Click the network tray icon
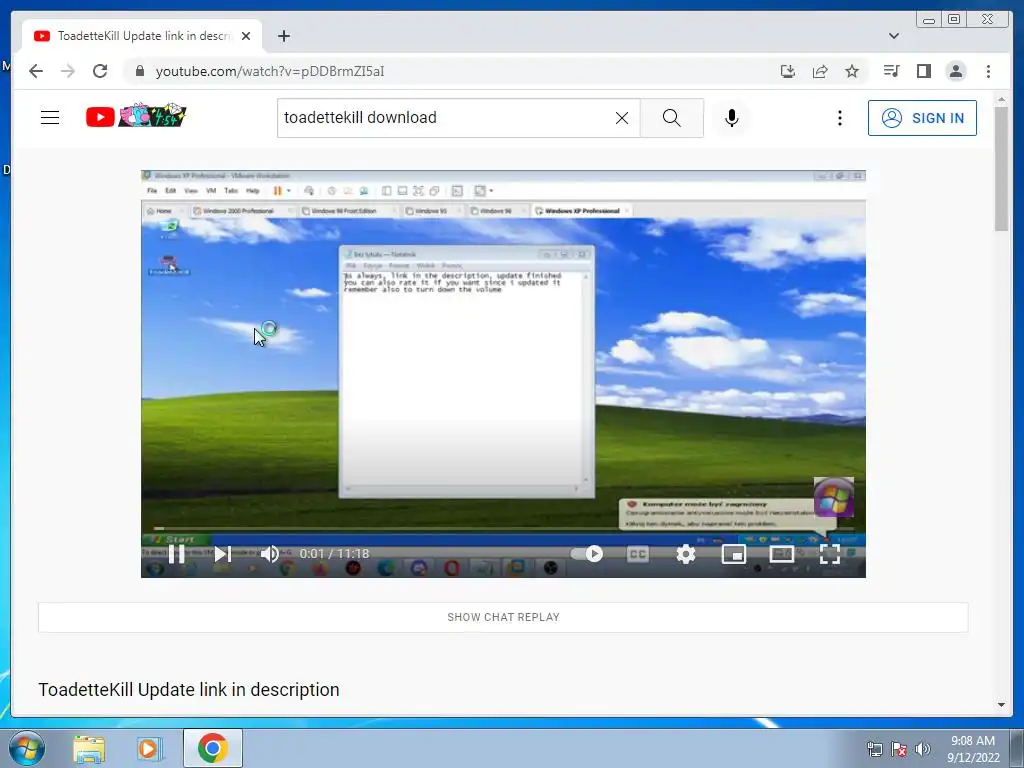1024x768 pixels. [x=874, y=749]
